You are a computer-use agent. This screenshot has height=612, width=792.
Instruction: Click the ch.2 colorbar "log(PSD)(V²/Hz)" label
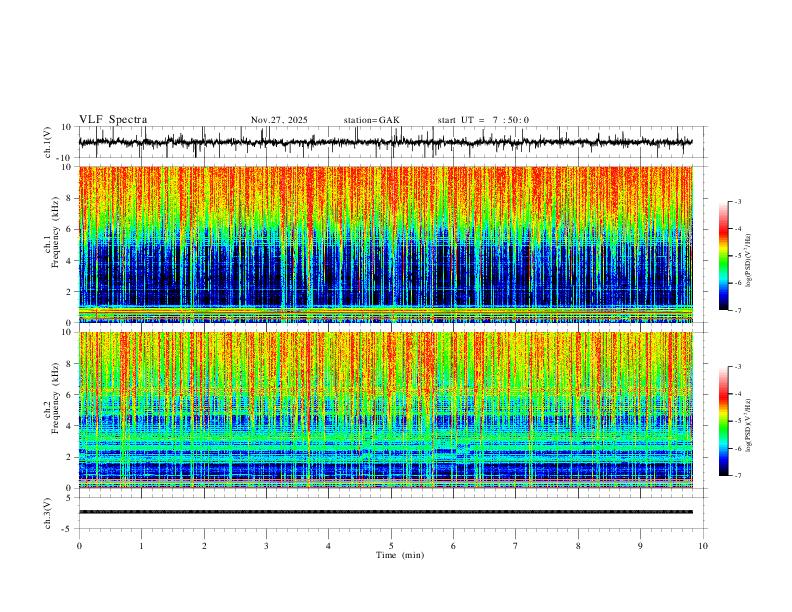[748, 426]
